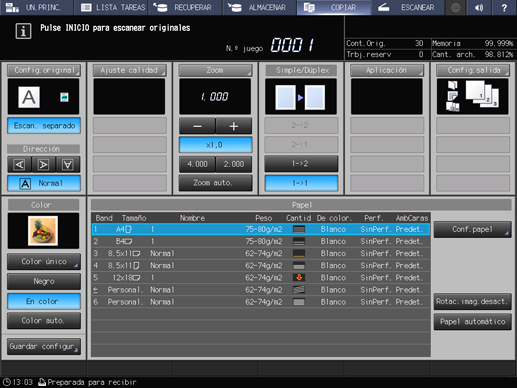Select En color mode
Image resolution: width=517 pixels, height=388 pixels.
(44, 301)
